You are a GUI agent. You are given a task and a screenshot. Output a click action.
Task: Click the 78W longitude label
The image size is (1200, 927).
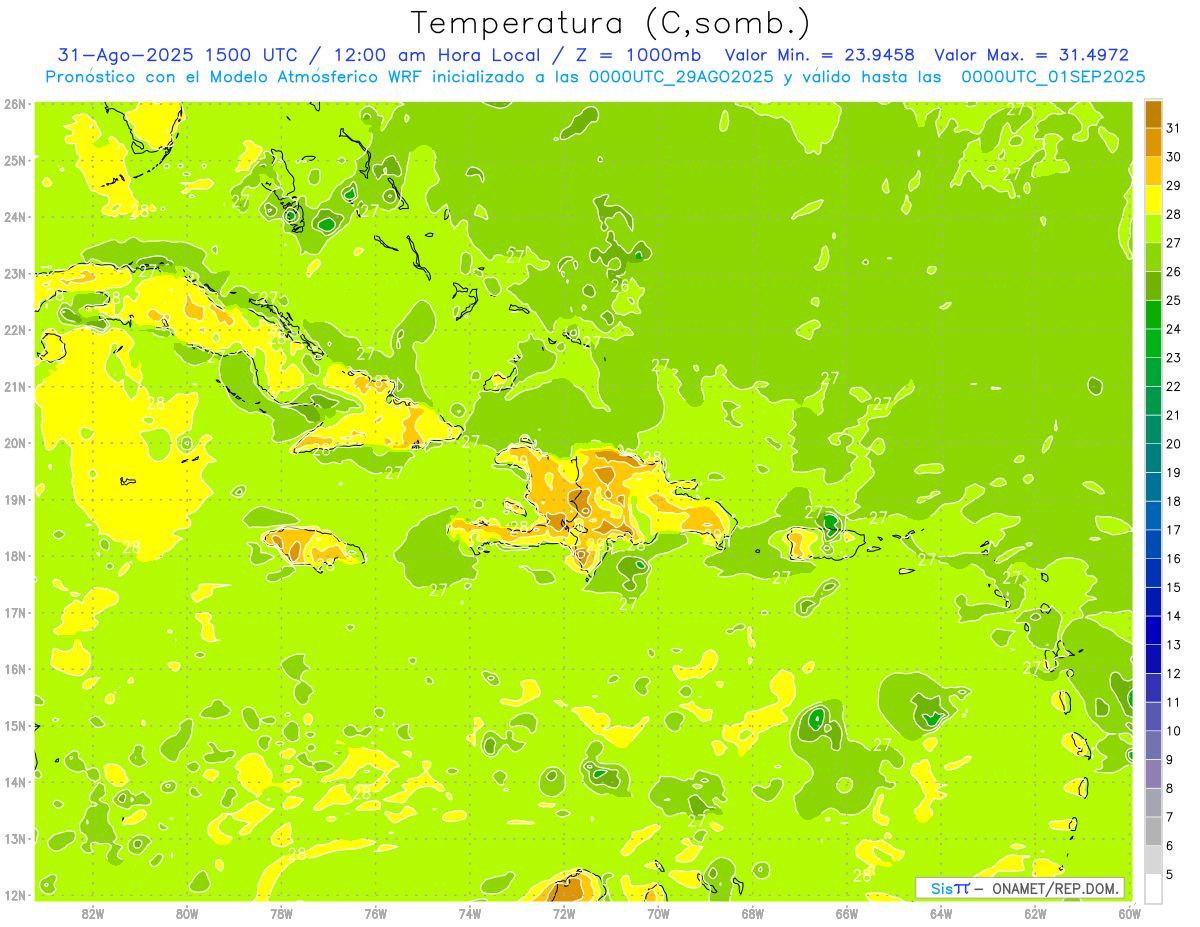[x=281, y=913]
